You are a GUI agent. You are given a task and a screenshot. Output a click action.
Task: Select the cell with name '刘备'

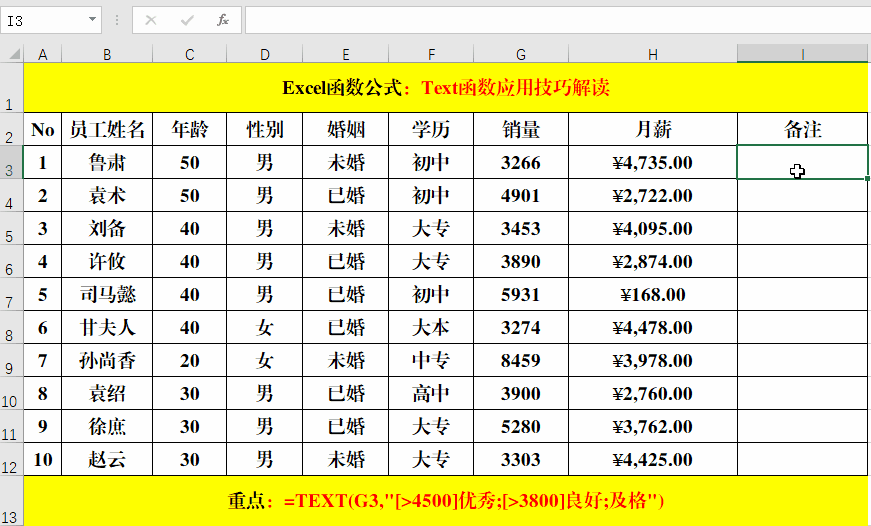click(x=107, y=228)
